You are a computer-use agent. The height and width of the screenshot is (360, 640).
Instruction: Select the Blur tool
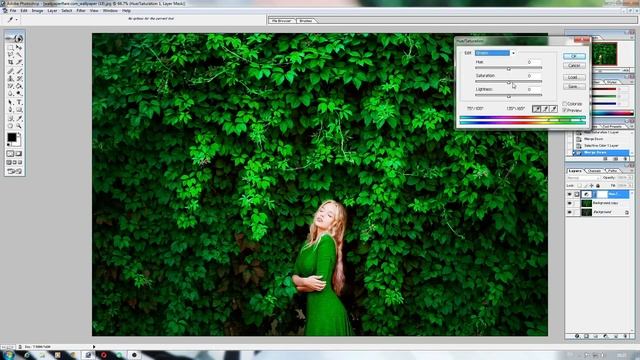tap(11, 93)
